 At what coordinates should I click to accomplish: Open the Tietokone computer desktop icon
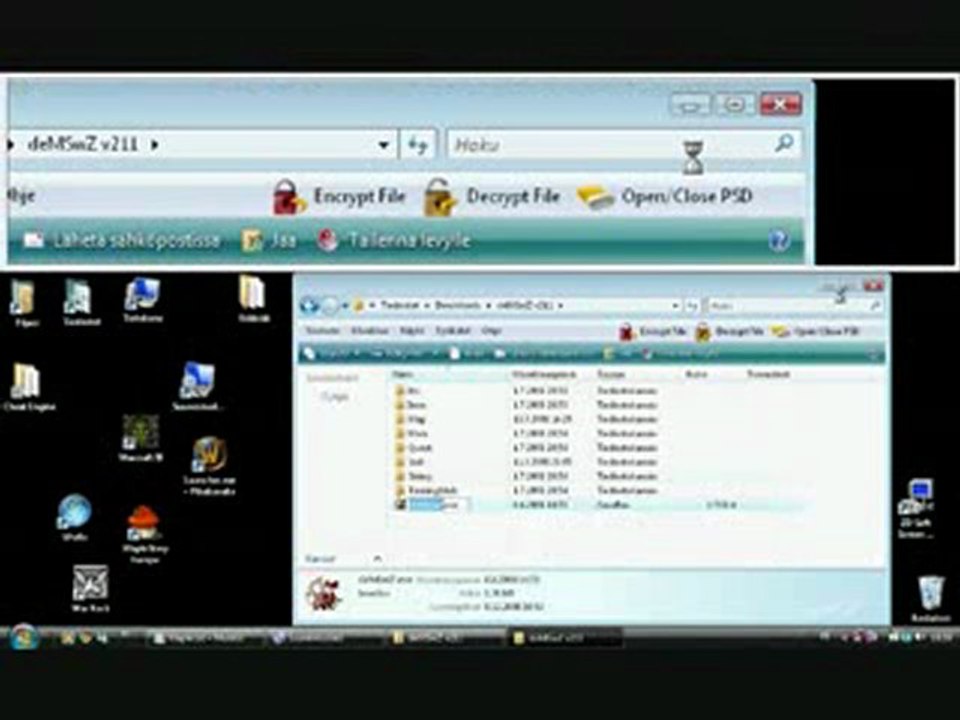click(143, 299)
